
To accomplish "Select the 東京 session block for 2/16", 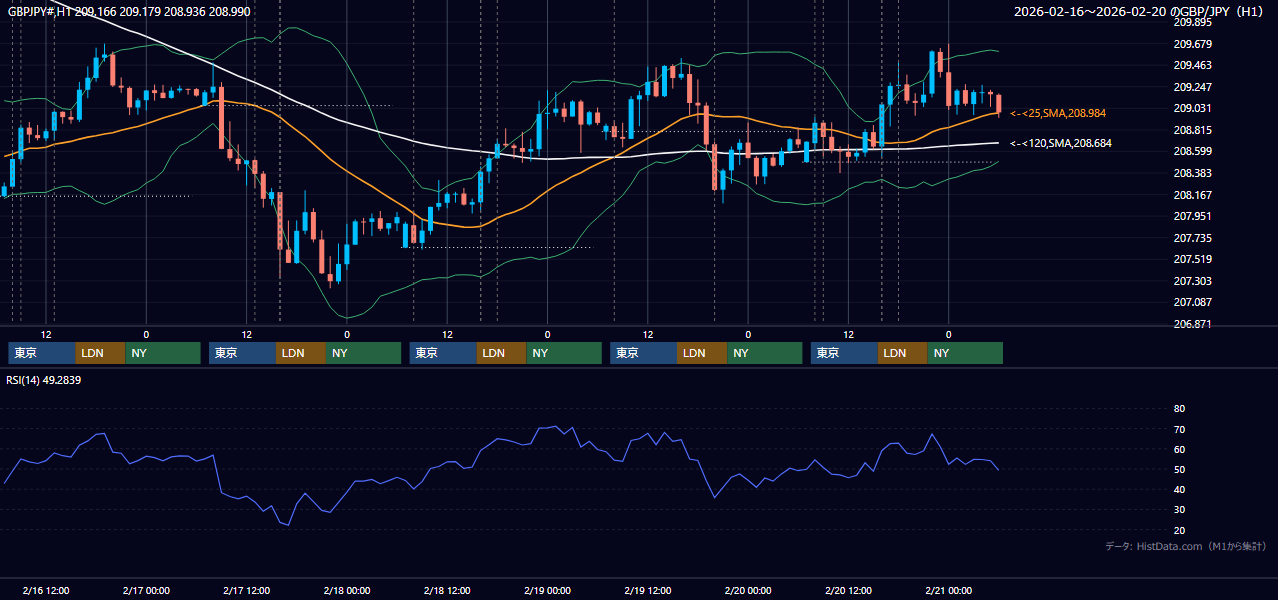I will (x=41, y=353).
